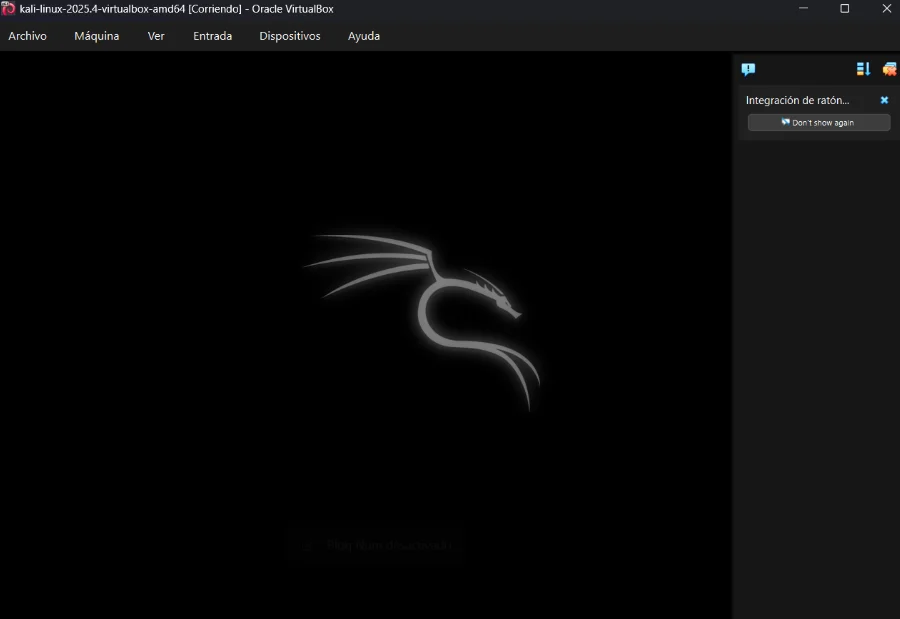This screenshot has height=619, width=900.
Task: Click the Kali dragon logo in VM screen
Action: tap(422, 321)
